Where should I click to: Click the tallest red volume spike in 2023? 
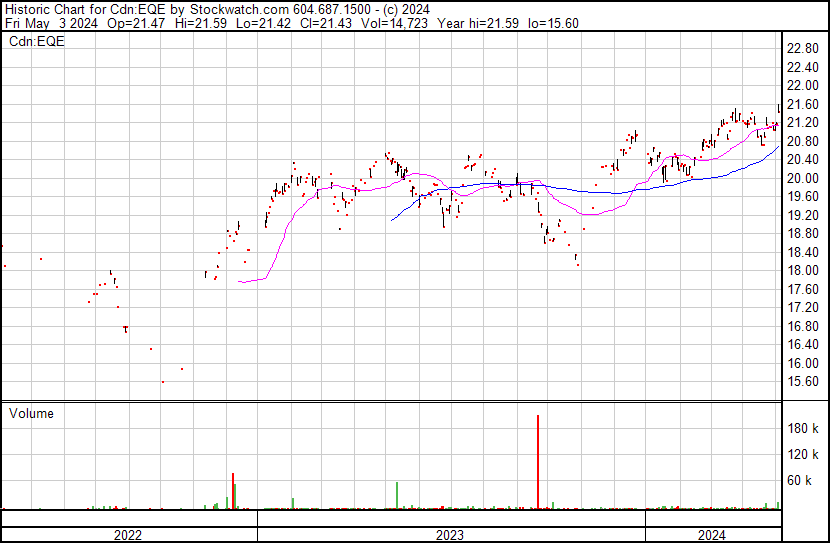coord(538,462)
